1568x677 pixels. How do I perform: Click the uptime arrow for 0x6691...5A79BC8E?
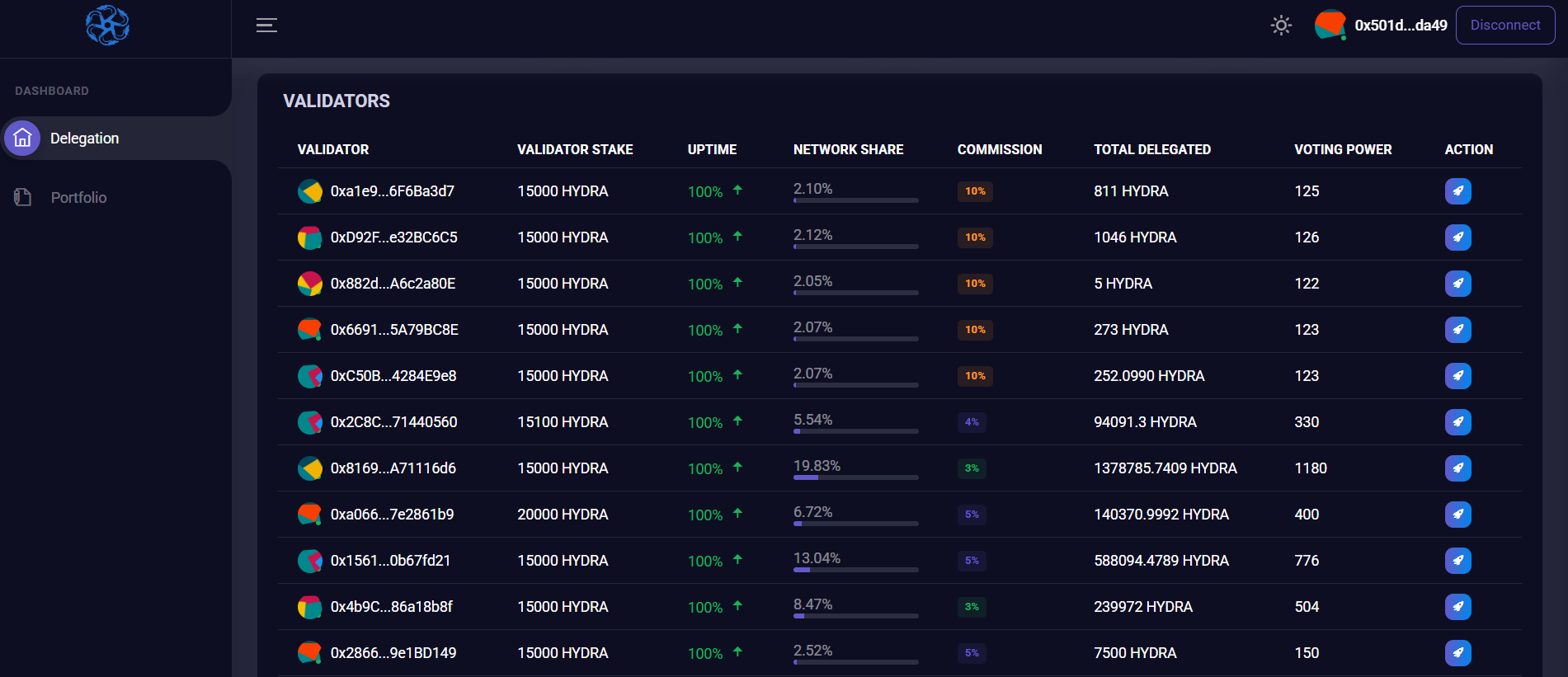click(737, 328)
